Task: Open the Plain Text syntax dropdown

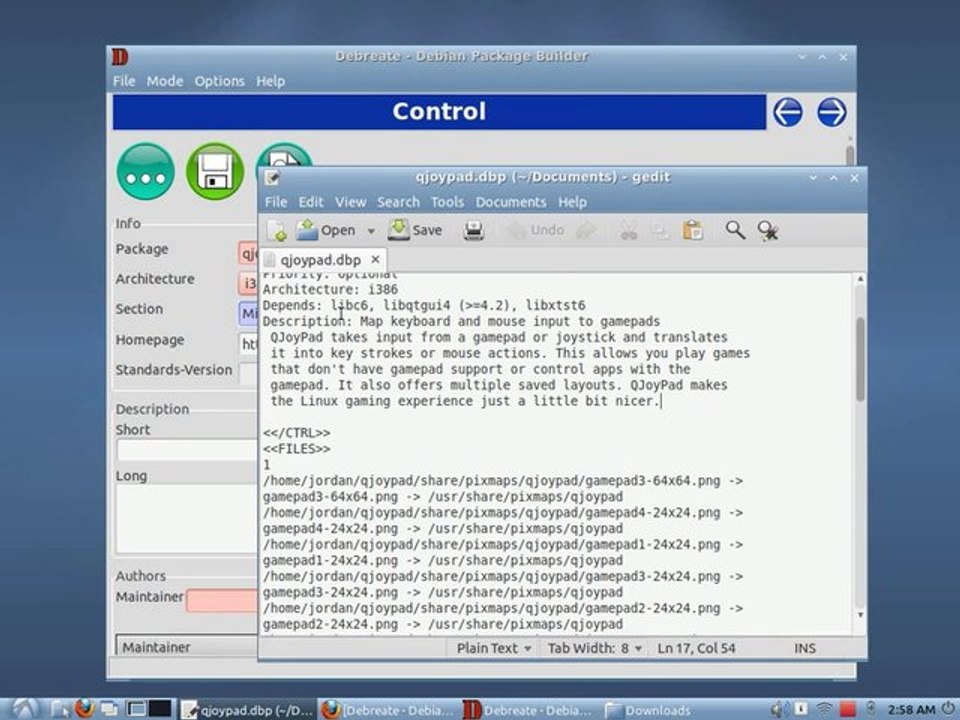Action: tap(493, 648)
